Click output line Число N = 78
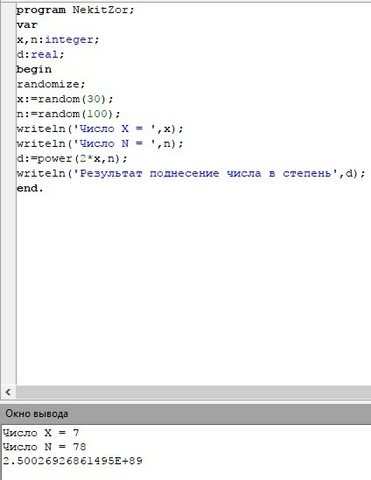The image size is (371, 480). 44,447
